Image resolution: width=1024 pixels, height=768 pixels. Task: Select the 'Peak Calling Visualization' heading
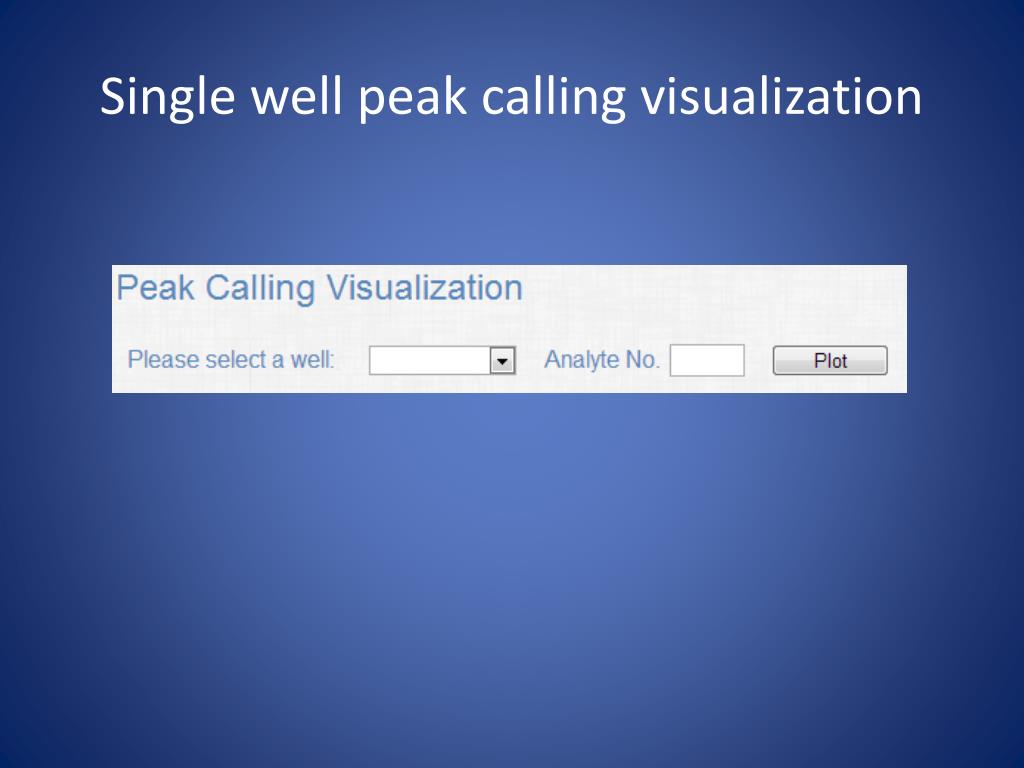(319, 288)
